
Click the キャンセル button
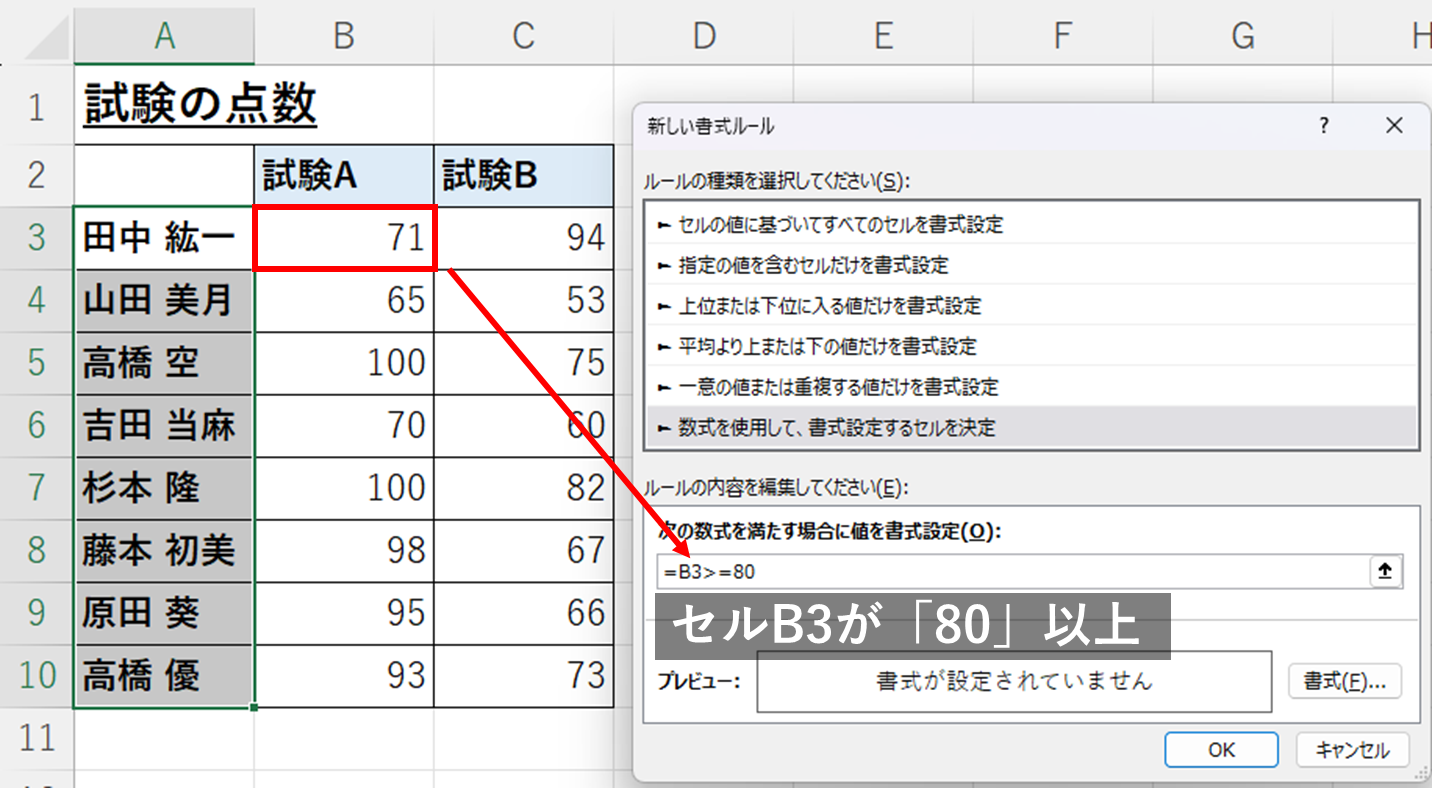point(1352,750)
